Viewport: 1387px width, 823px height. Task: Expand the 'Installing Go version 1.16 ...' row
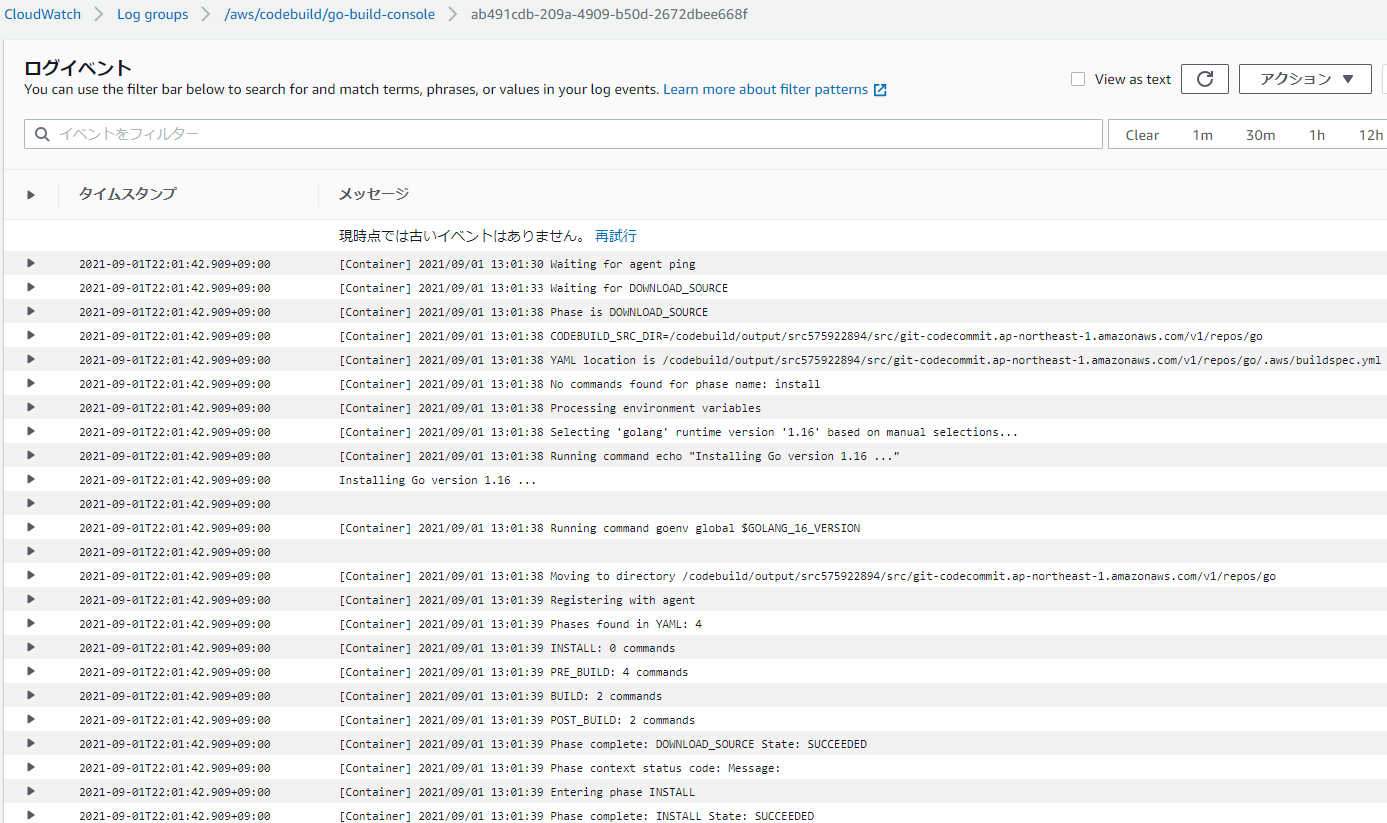31,479
